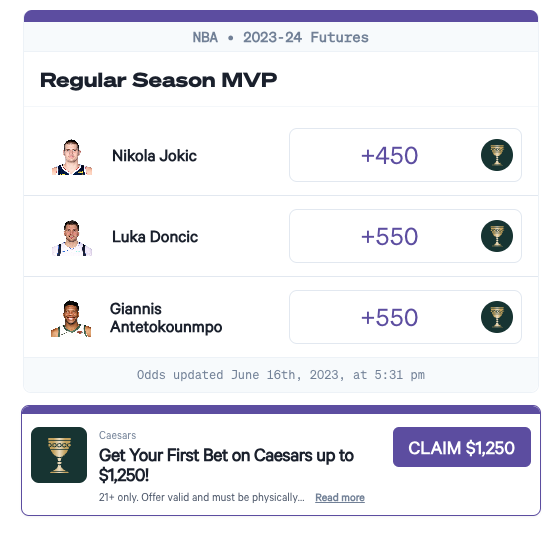Click the small Caesars label above promo headline

click(117, 435)
